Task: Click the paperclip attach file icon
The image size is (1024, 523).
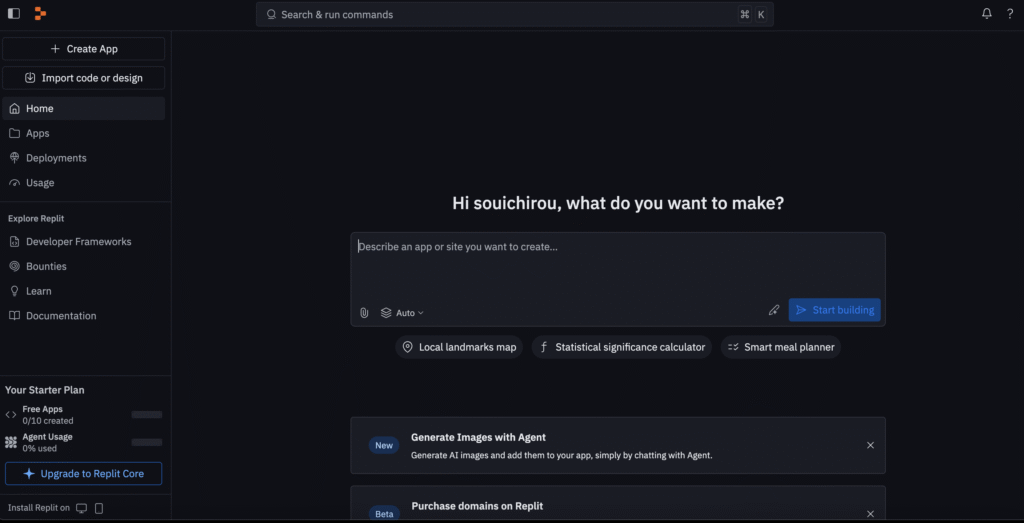Action: [x=364, y=313]
